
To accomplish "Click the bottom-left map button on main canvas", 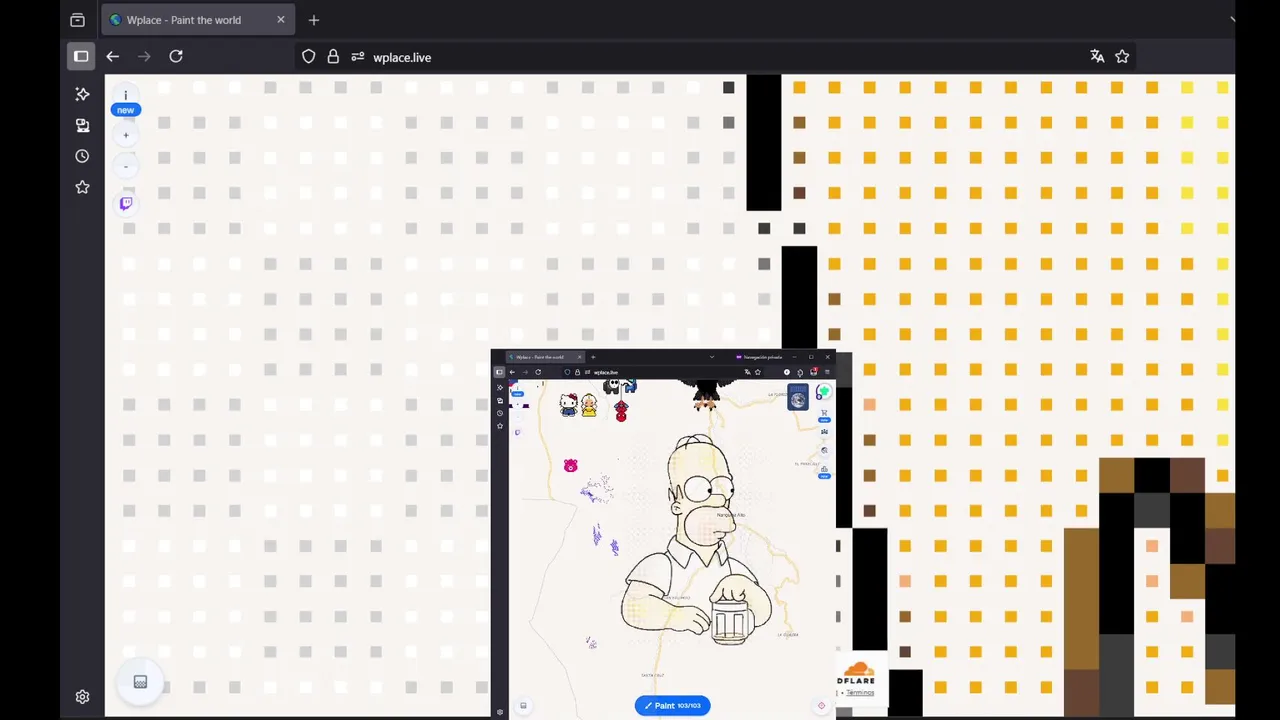I will (140, 682).
